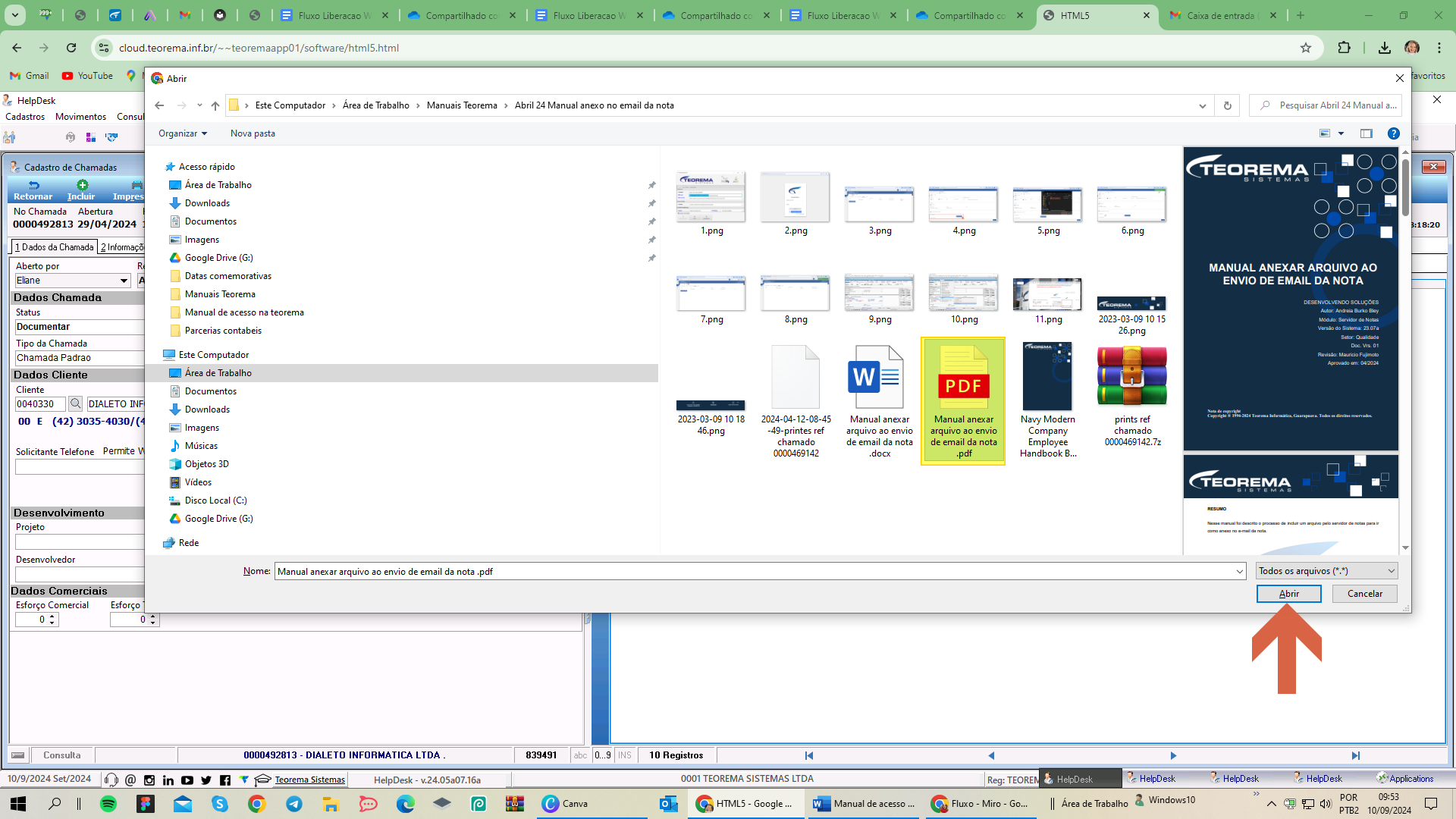Click the HelpDesk handshake toolbar icon
The width and height of the screenshot is (1456, 819).
tap(111, 137)
